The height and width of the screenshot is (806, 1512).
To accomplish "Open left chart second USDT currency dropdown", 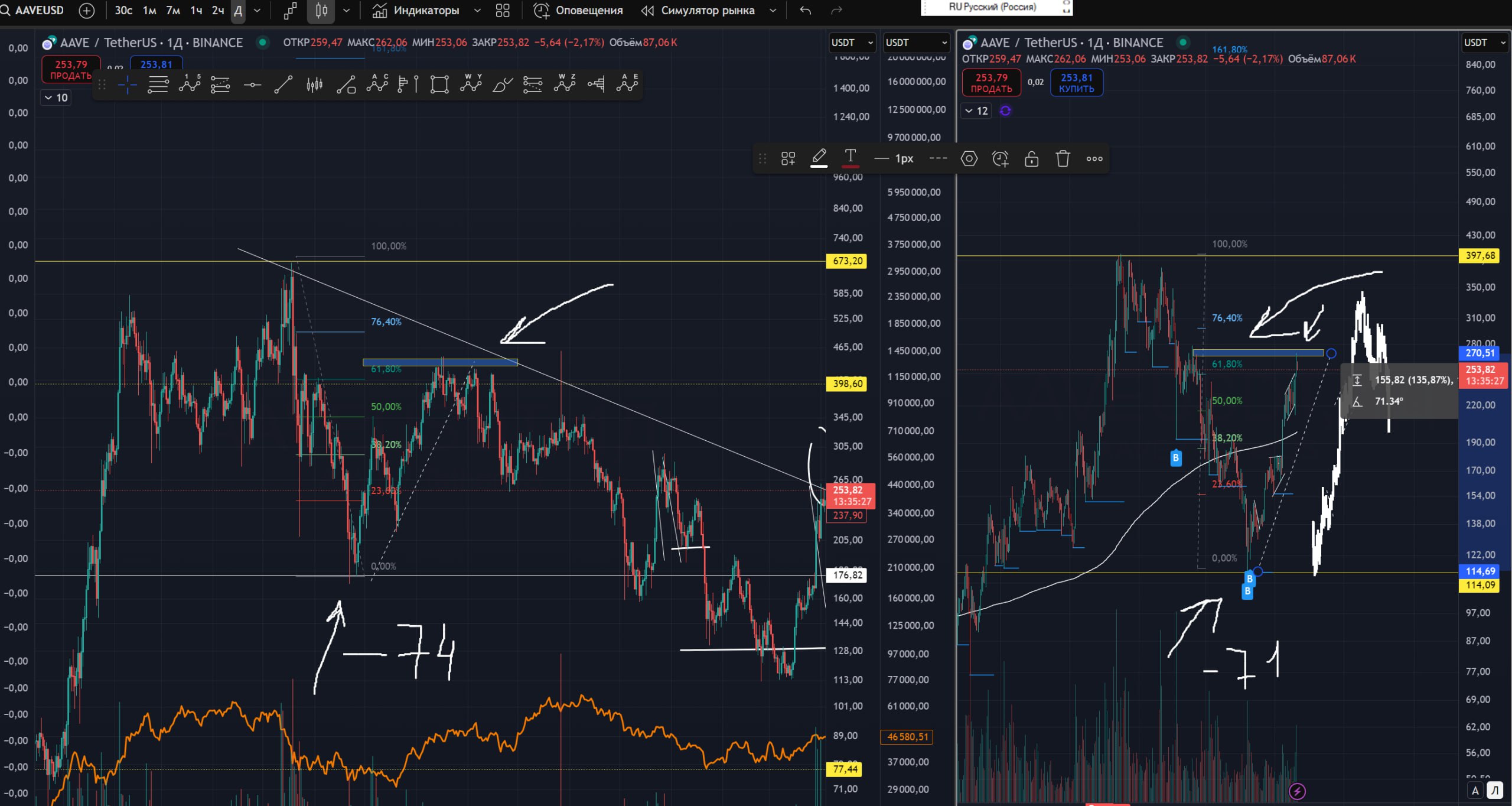I will 916,43.
